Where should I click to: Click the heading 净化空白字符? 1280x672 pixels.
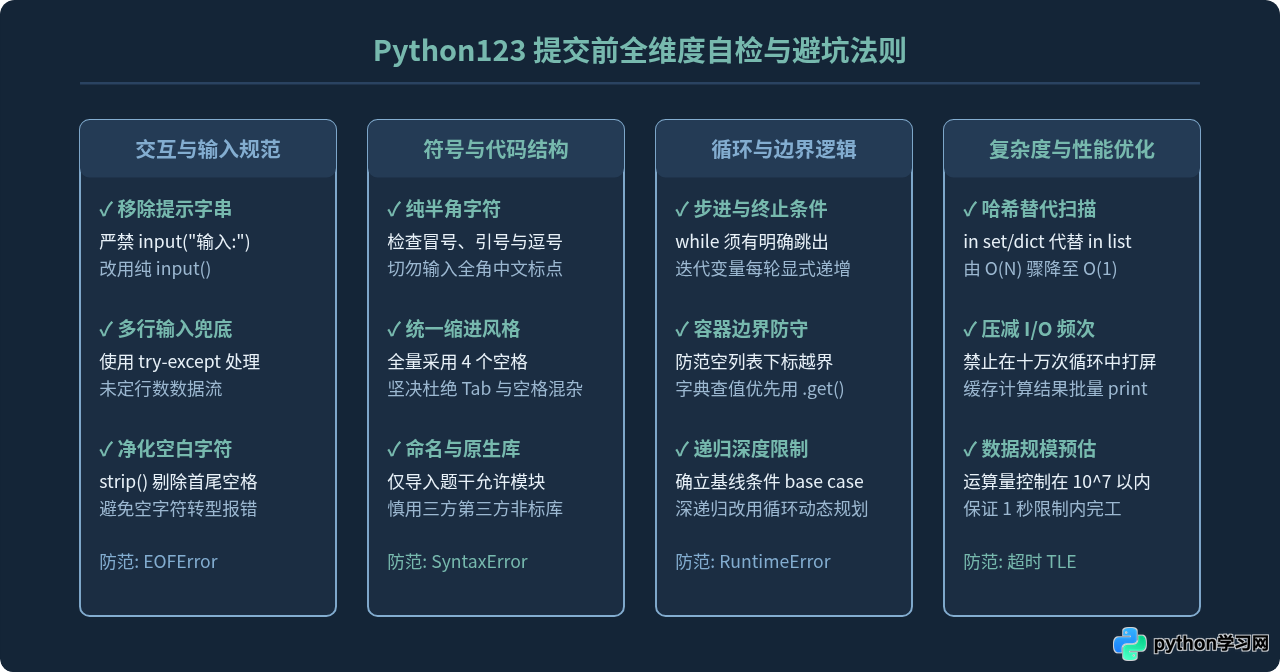(175, 449)
